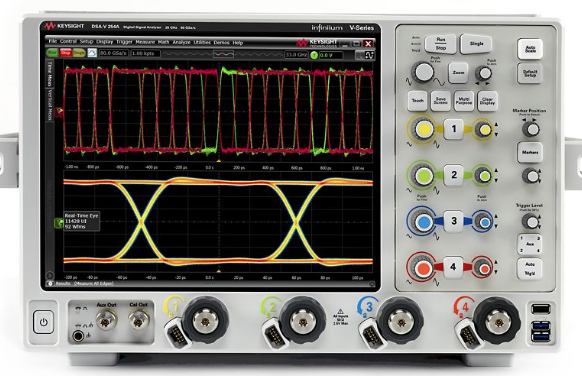Viewport: 582px width, 376px height.
Task: Toggle channel 4 with the 4 key
Action: [x=453, y=267]
